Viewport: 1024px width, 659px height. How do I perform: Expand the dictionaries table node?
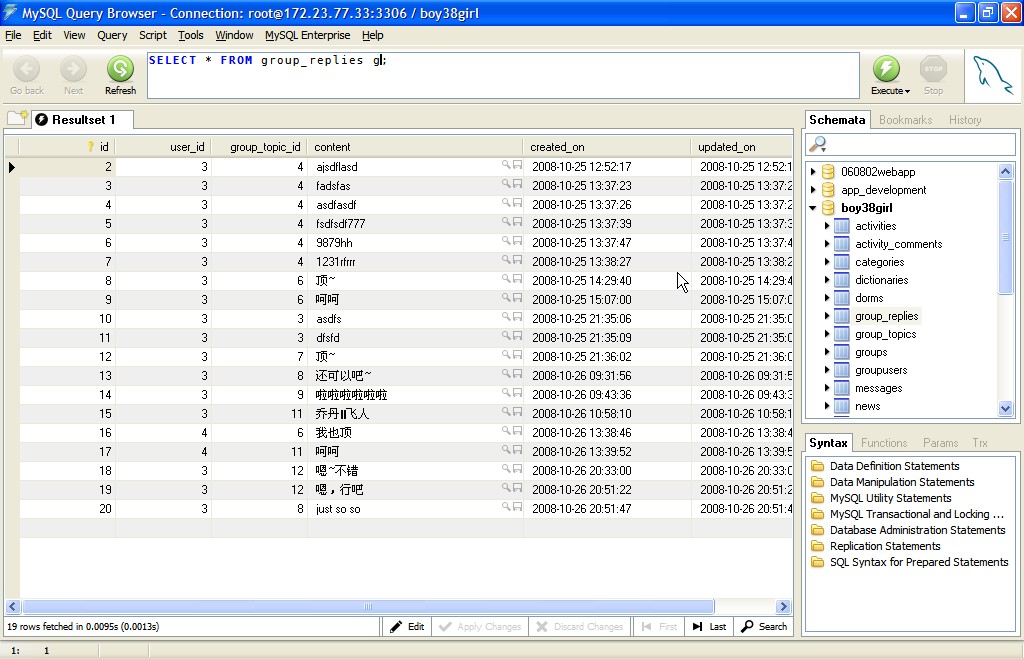(827, 280)
